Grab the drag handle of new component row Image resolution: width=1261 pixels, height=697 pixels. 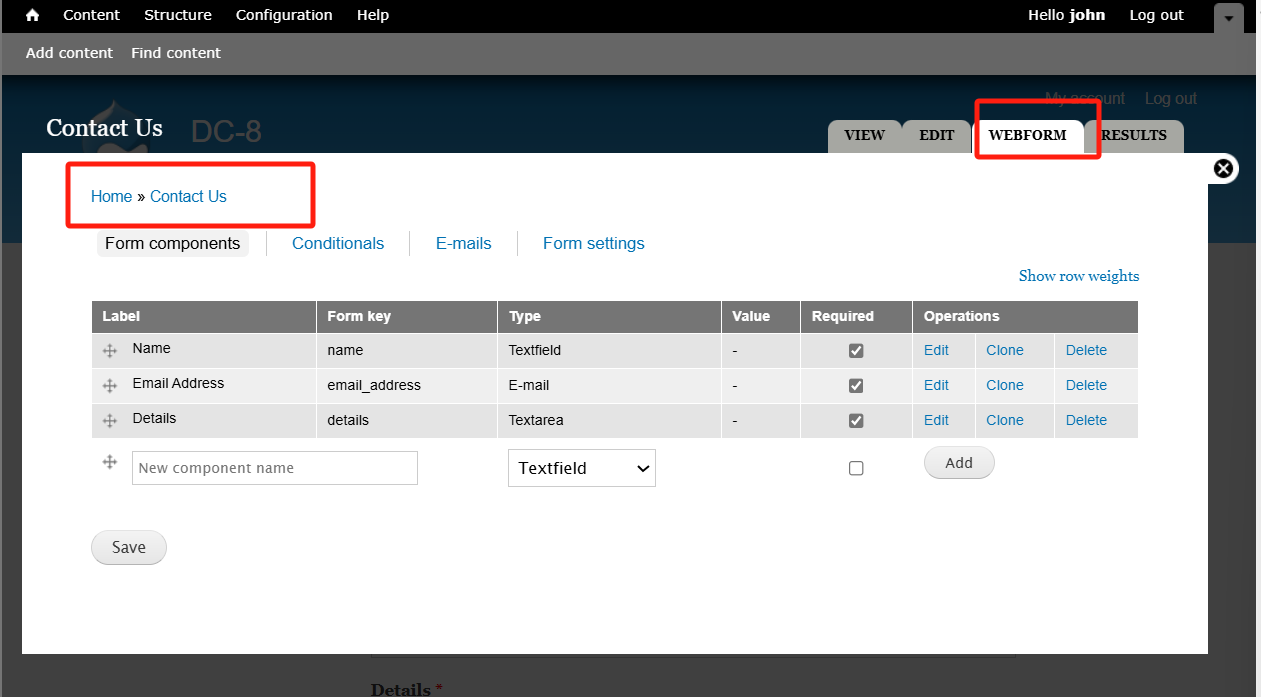click(110, 462)
